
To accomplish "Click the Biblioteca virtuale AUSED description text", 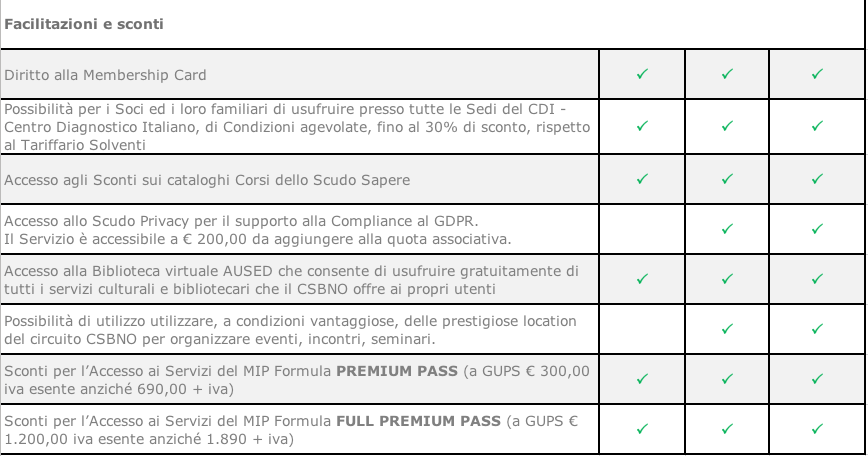I will coord(291,280).
